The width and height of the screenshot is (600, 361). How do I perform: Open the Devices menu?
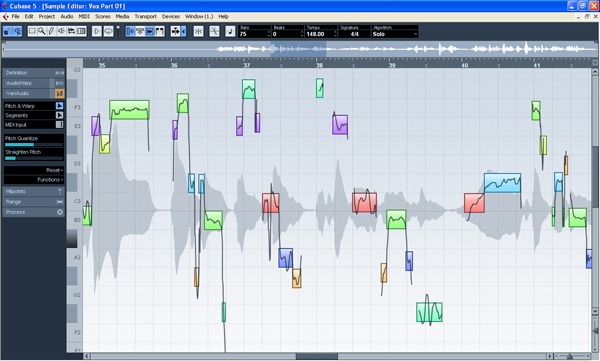(x=171, y=16)
